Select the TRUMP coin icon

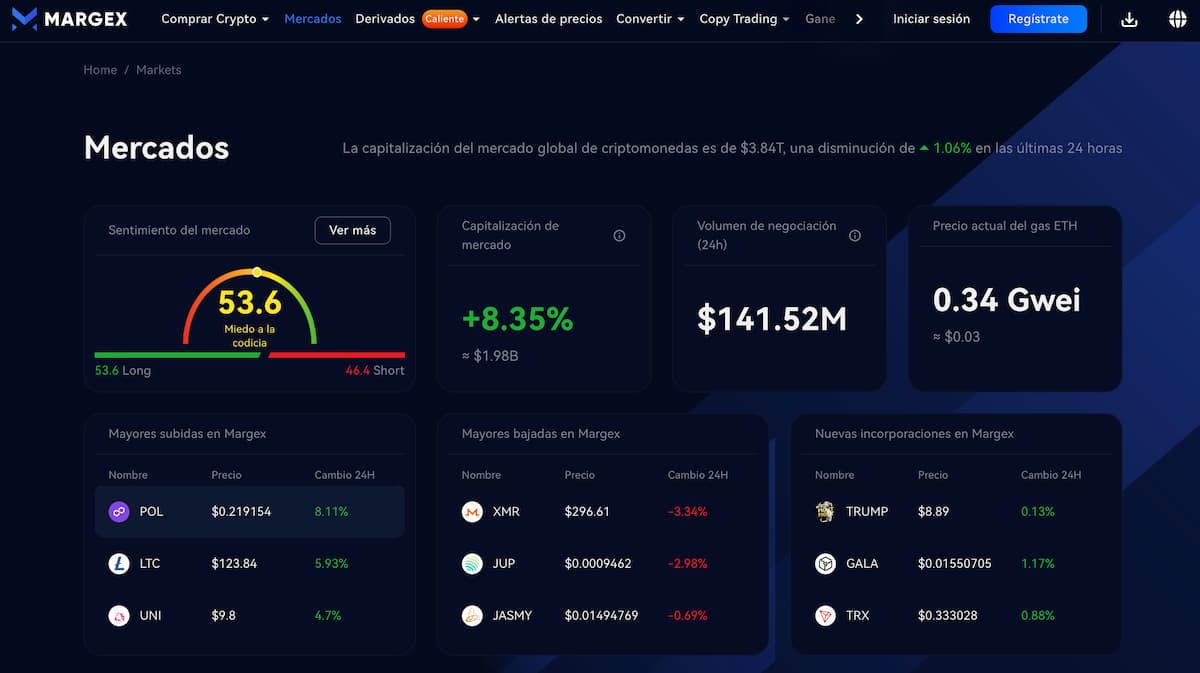tap(825, 511)
